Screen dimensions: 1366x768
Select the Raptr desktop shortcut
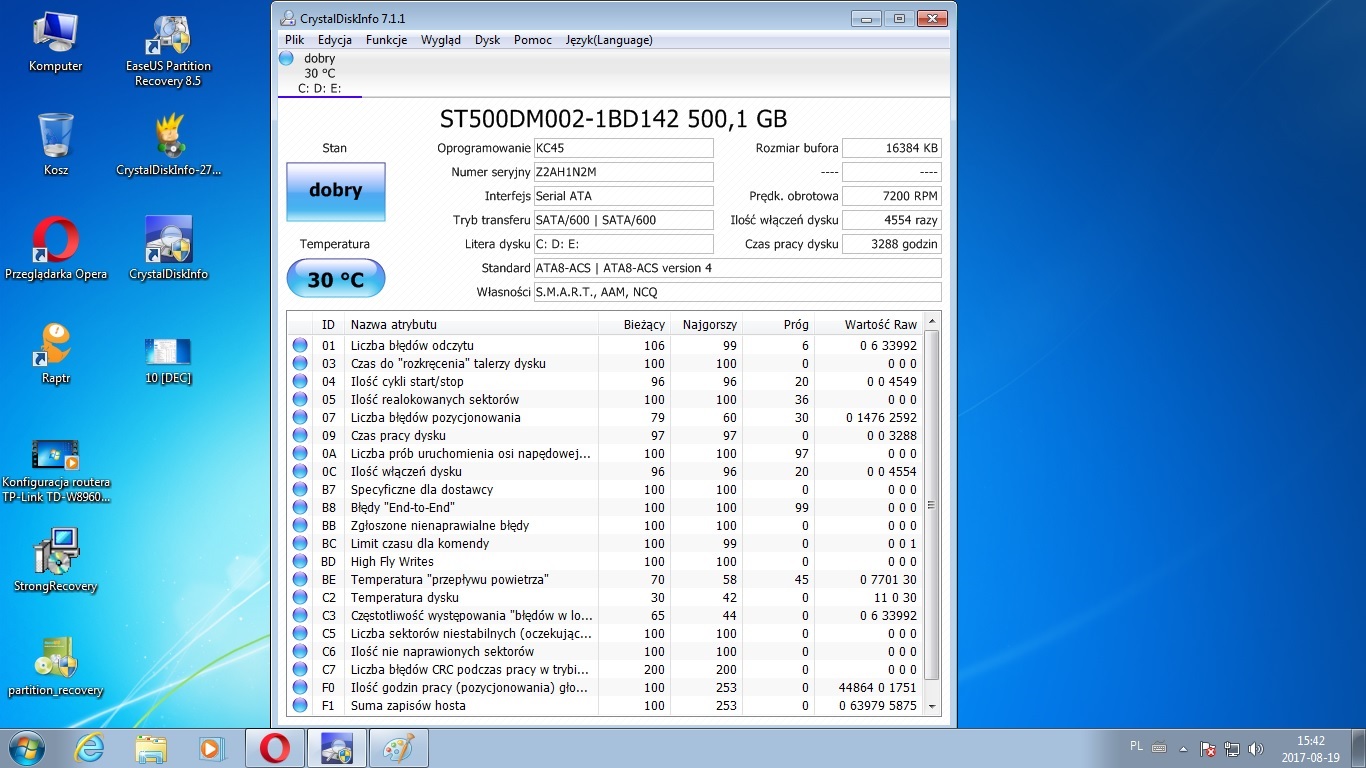[56, 352]
